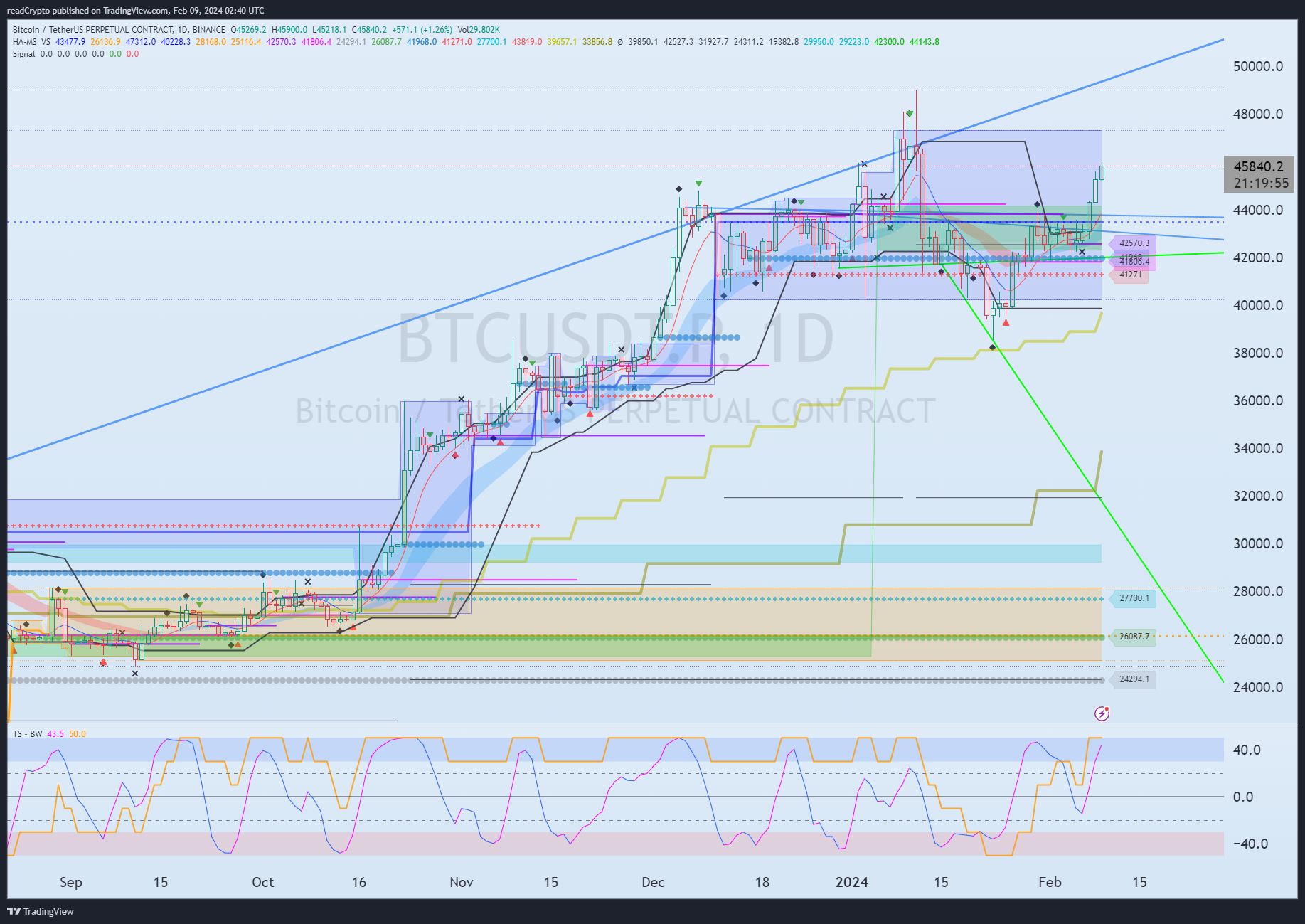Click the high value H45900.0
Image resolution: width=1305 pixels, height=924 pixels.
pos(289,30)
